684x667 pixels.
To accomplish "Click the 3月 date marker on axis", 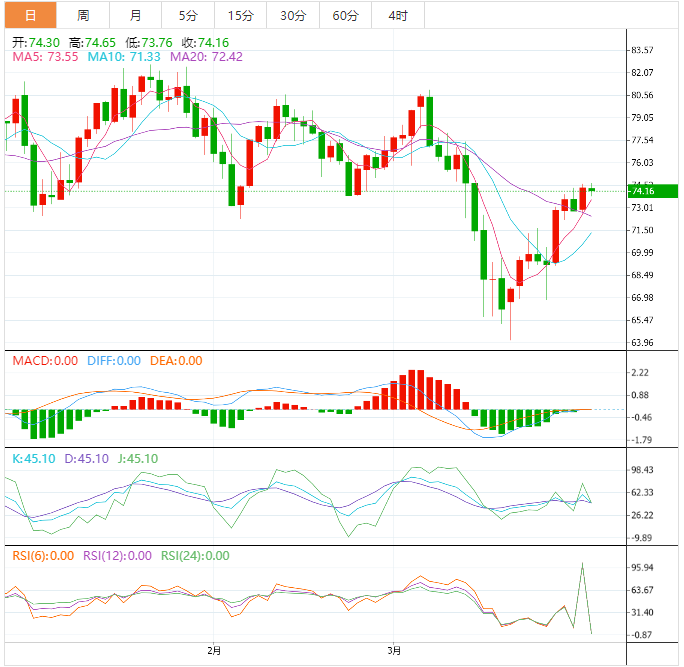I will (x=394, y=651).
